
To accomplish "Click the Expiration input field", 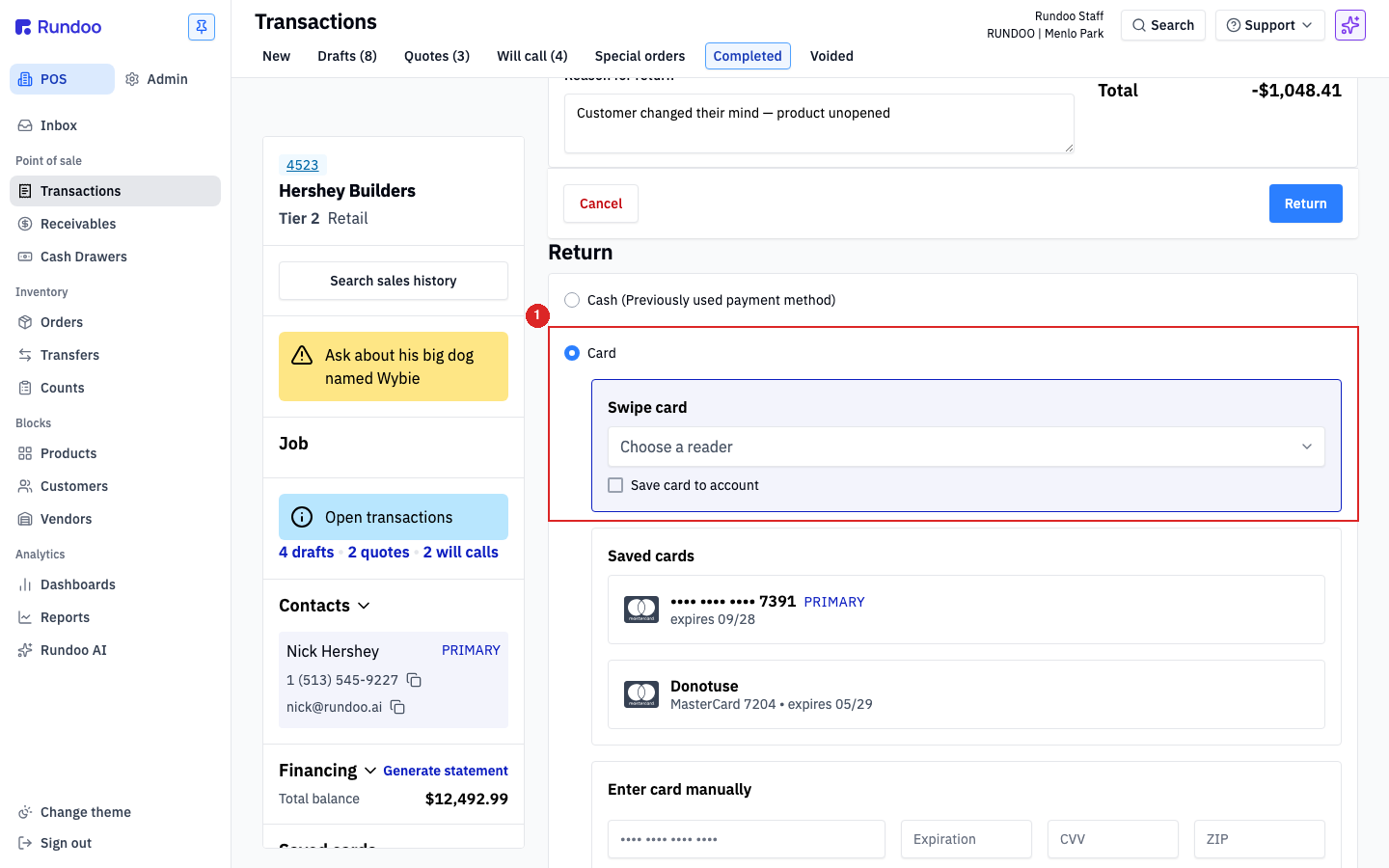I will 967,839.
